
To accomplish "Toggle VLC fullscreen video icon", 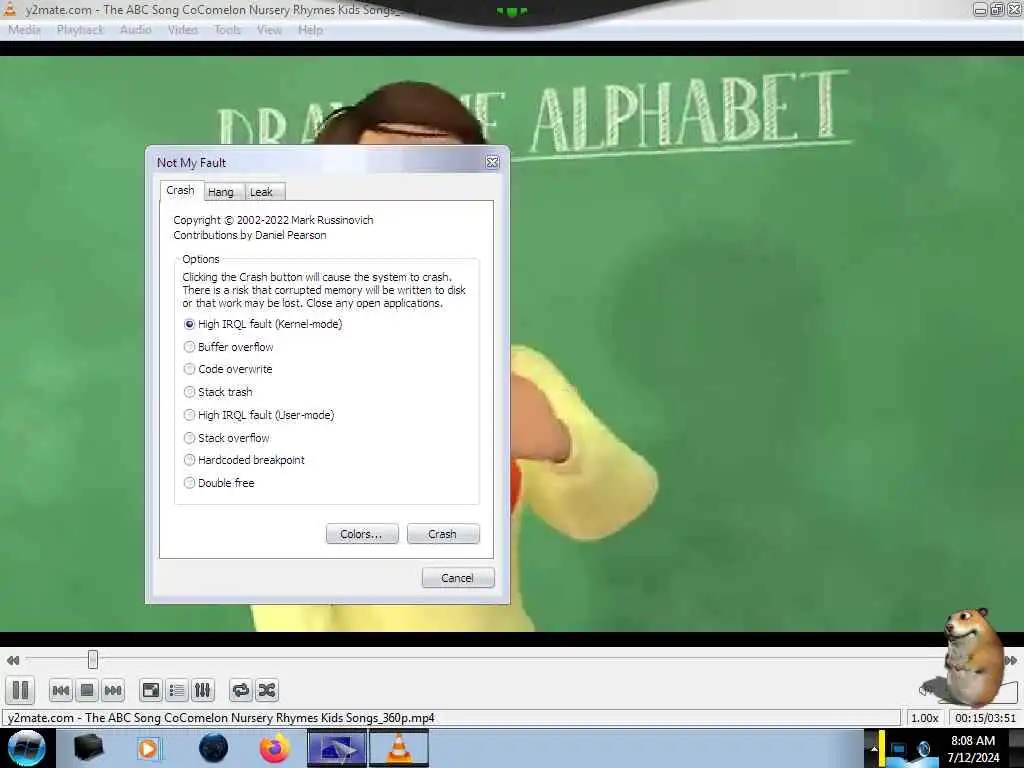I will click(x=151, y=690).
